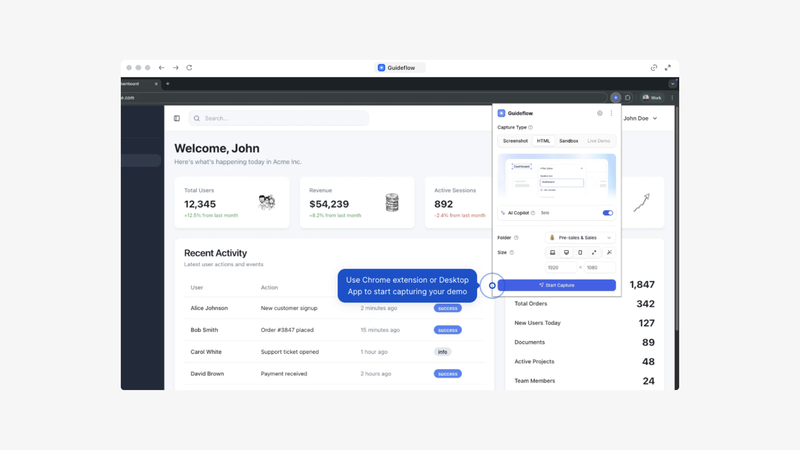Open the Pre-sales & Sales folder dropdown
Viewport: 800px width, 450px height.
click(x=581, y=238)
